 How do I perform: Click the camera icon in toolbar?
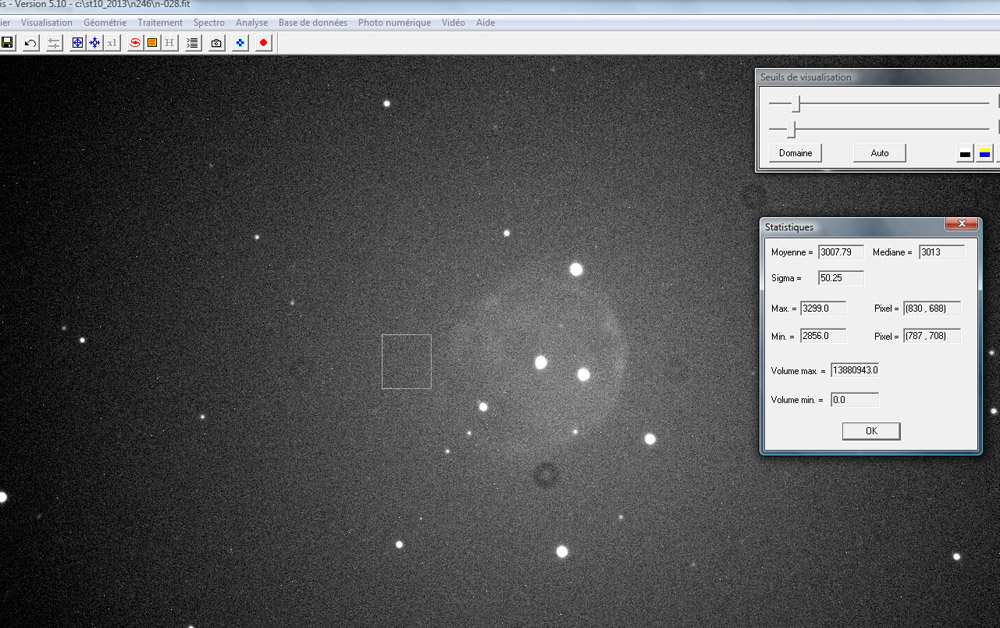click(216, 43)
